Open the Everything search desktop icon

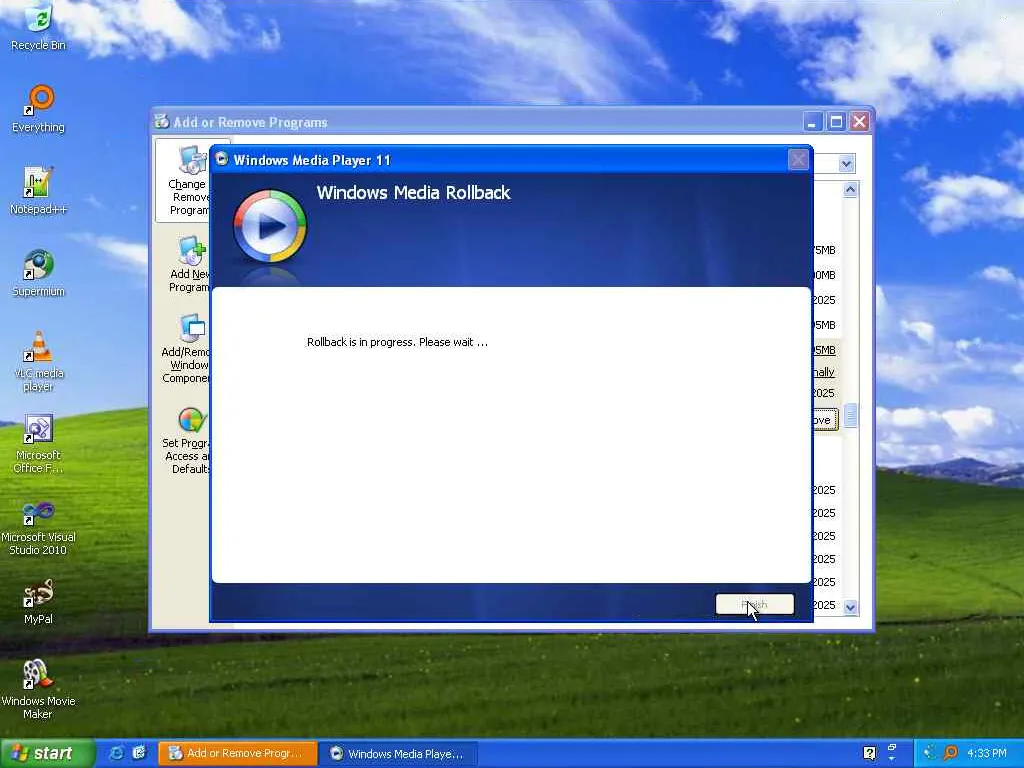tap(39, 109)
